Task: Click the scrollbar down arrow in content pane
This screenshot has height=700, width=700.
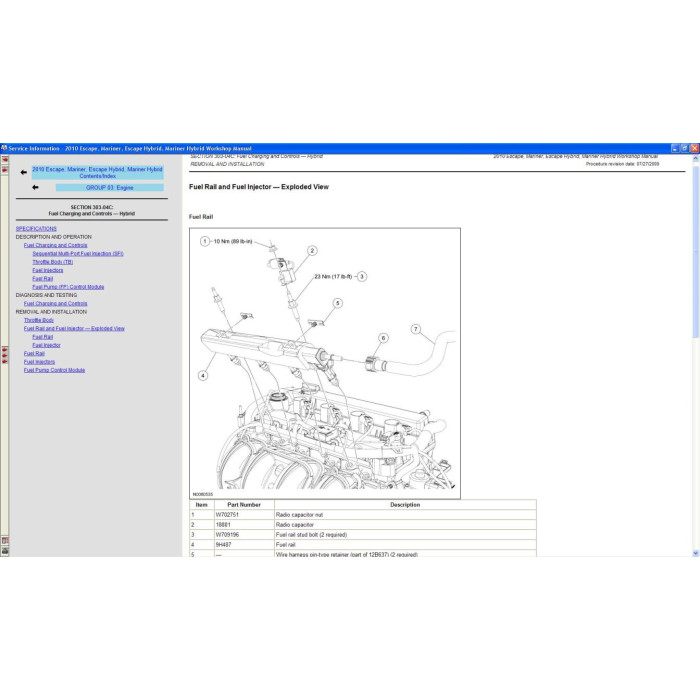Action: [696, 553]
